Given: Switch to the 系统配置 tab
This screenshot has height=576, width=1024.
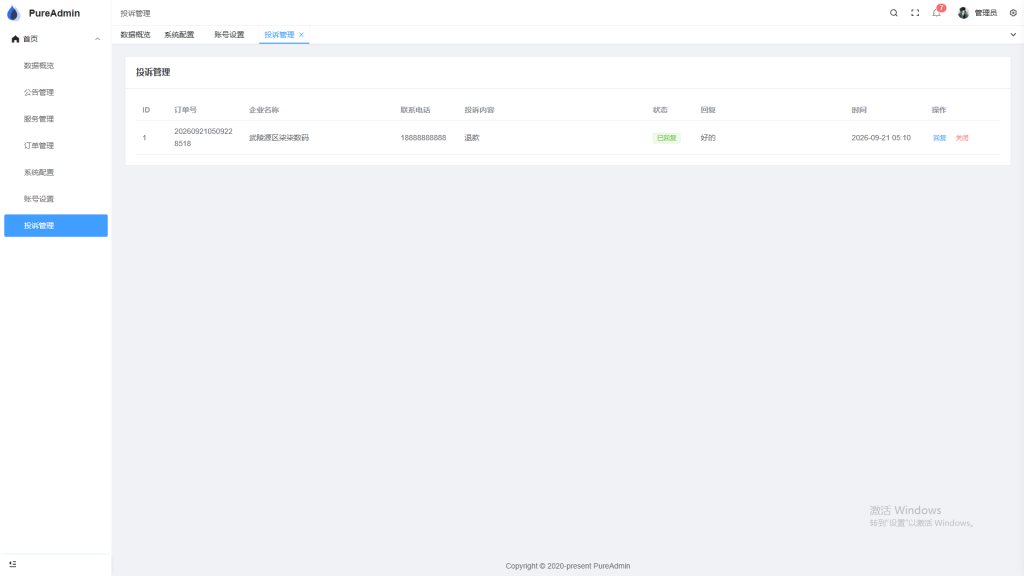Looking at the screenshot, I should coord(179,35).
